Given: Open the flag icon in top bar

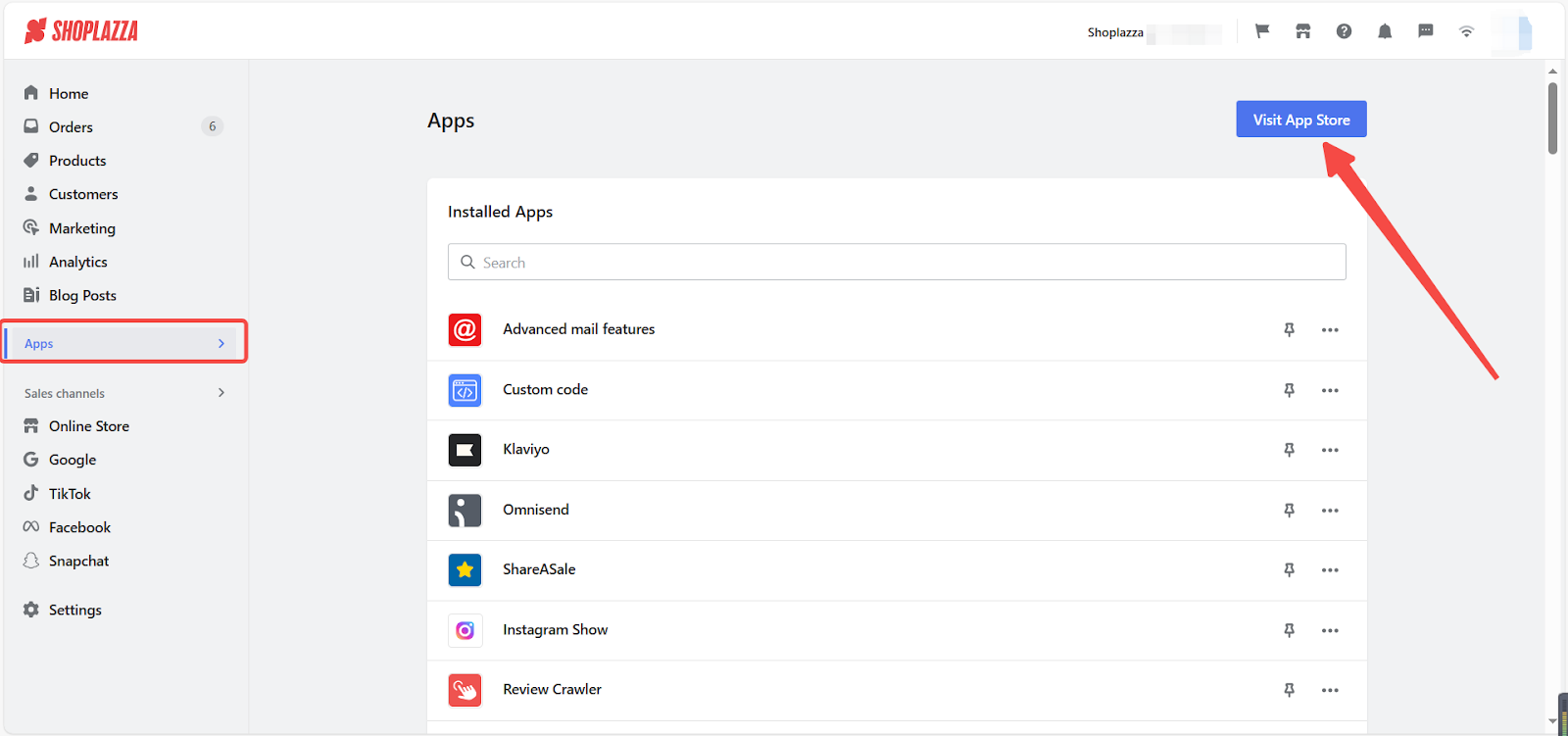Looking at the screenshot, I should click(1262, 31).
